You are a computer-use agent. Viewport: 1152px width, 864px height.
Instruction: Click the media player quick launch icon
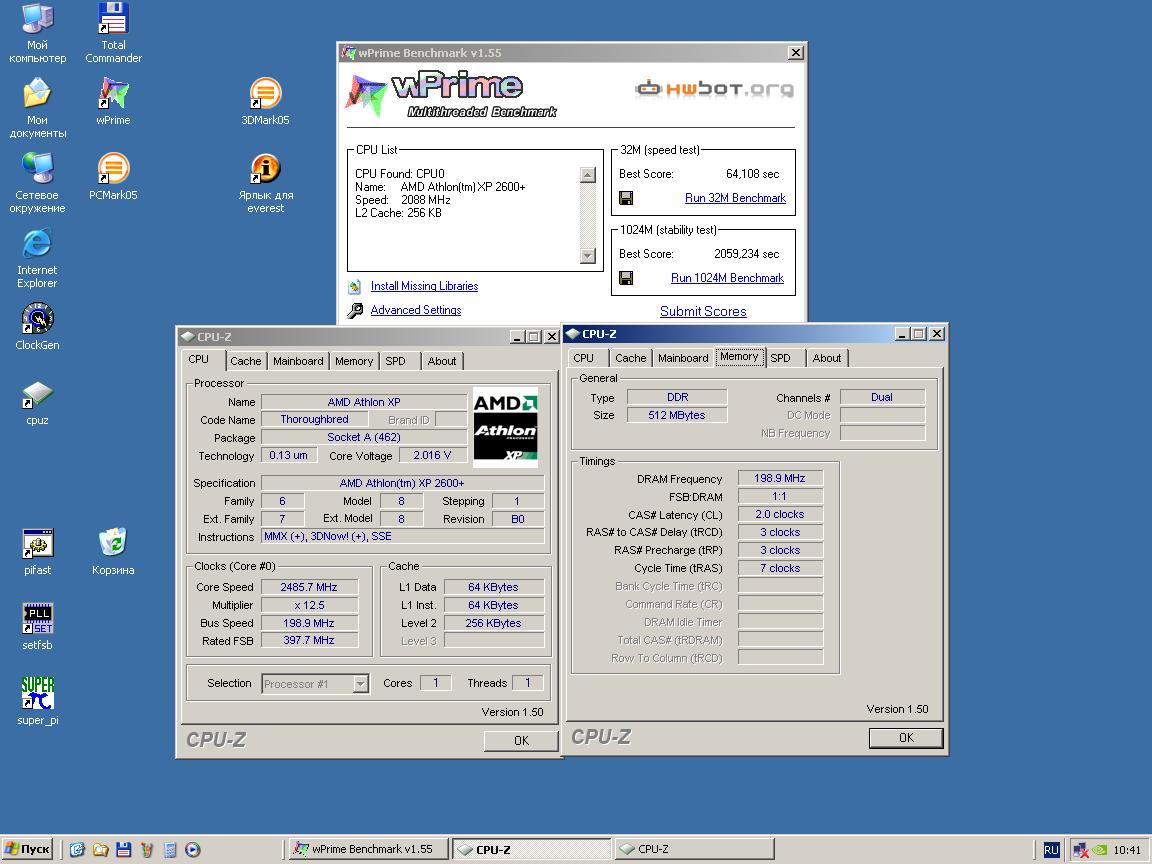coord(192,850)
